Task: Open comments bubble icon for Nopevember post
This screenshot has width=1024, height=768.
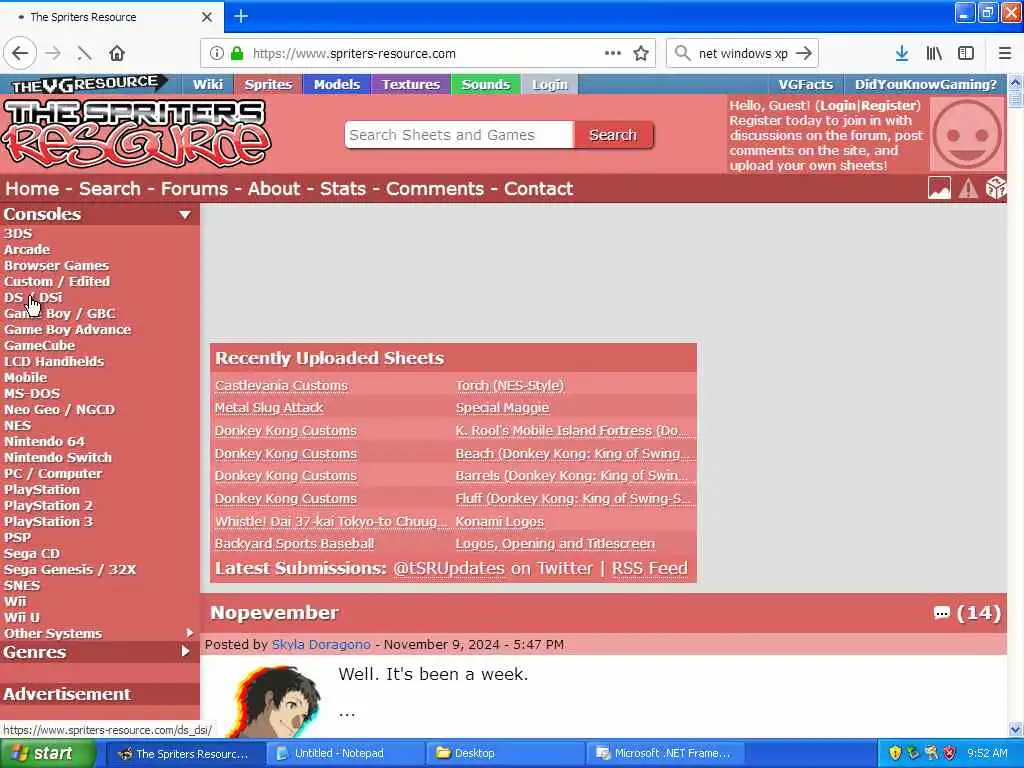Action: pos(941,613)
